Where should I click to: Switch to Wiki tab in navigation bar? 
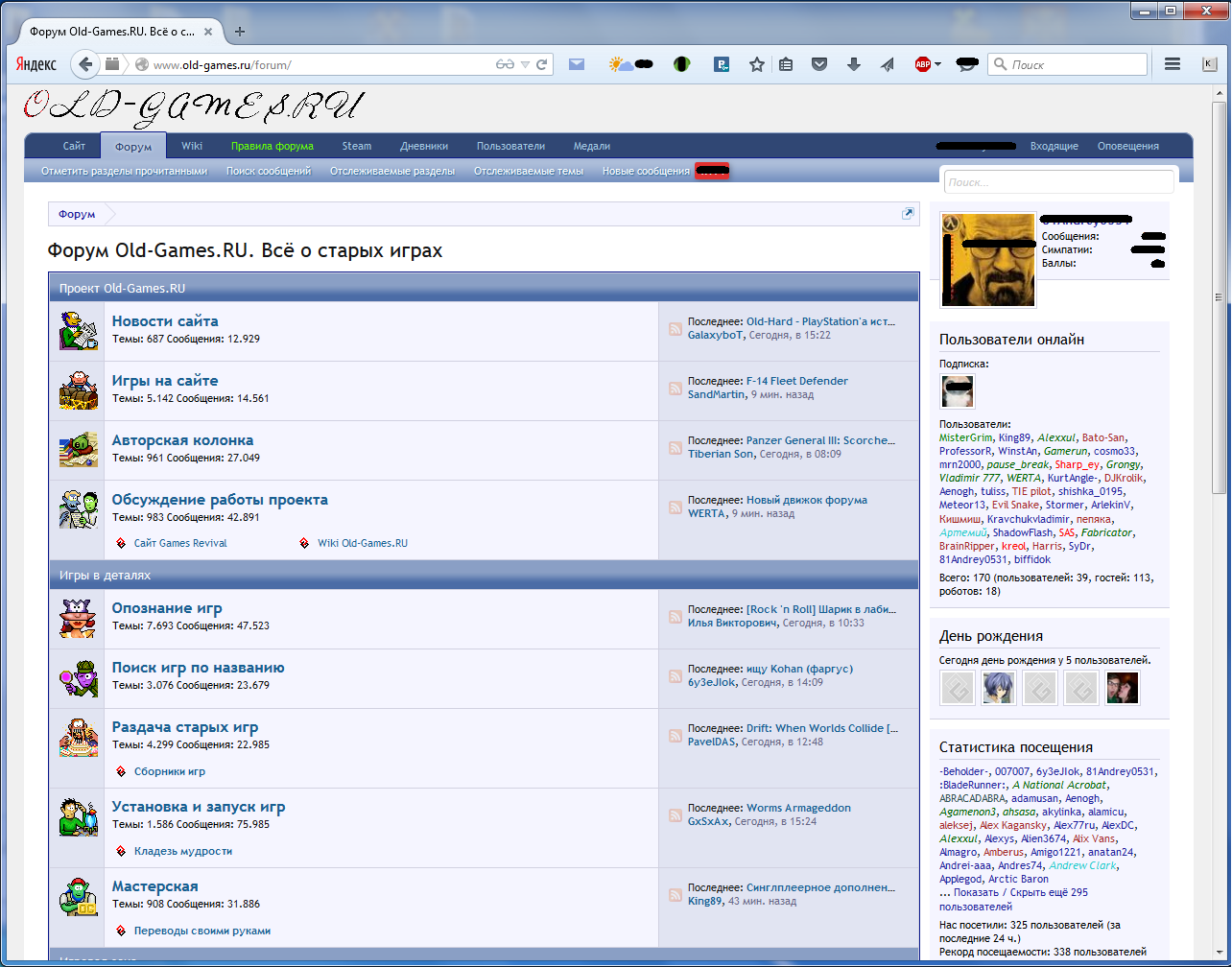(x=192, y=146)
